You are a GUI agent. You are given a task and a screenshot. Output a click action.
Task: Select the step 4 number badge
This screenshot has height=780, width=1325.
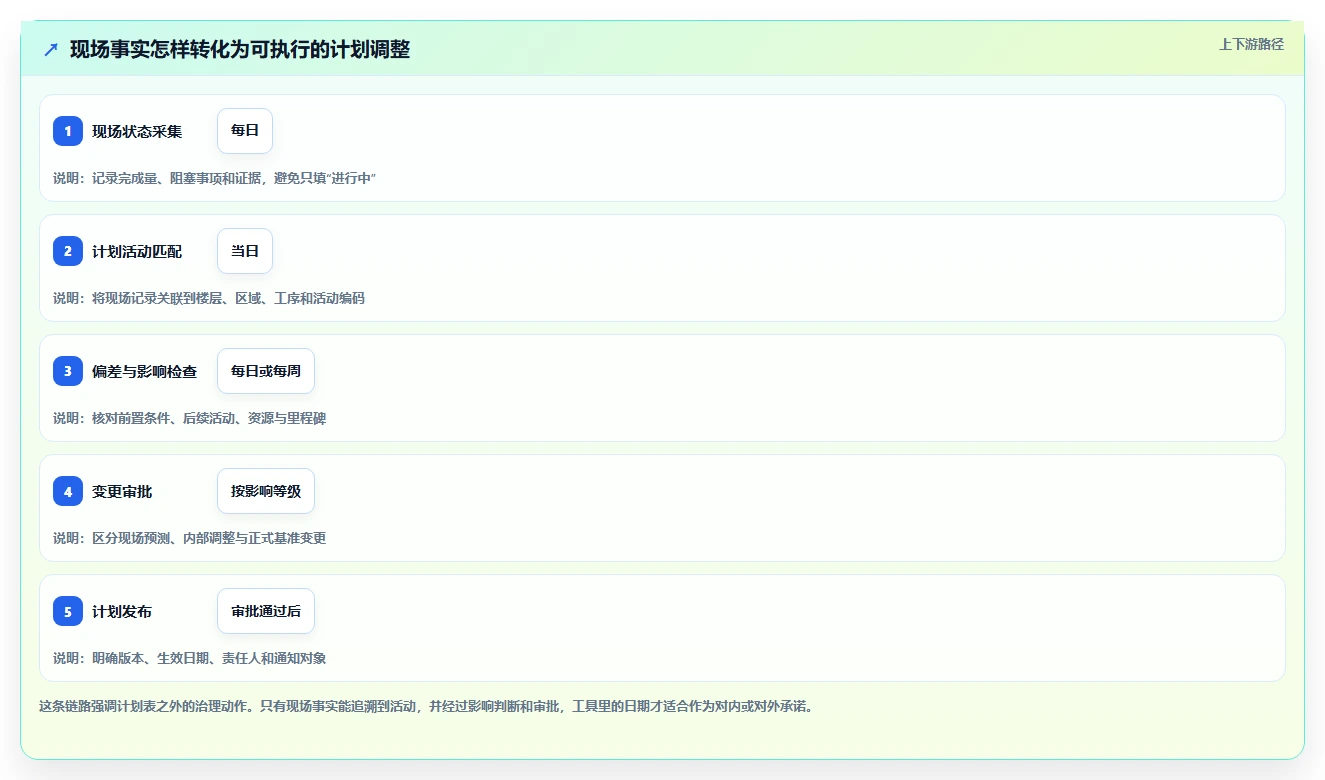[x=68, y=491]
